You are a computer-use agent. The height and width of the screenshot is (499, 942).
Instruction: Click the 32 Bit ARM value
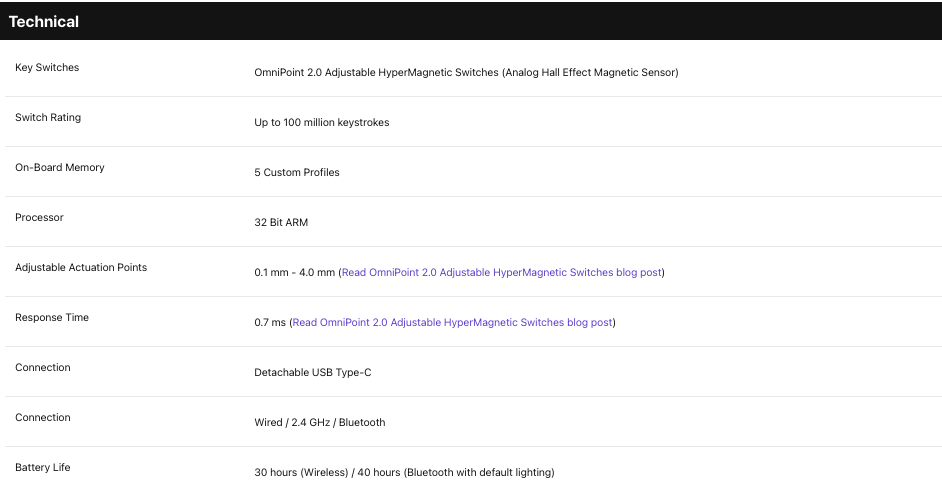coord(281,222)
